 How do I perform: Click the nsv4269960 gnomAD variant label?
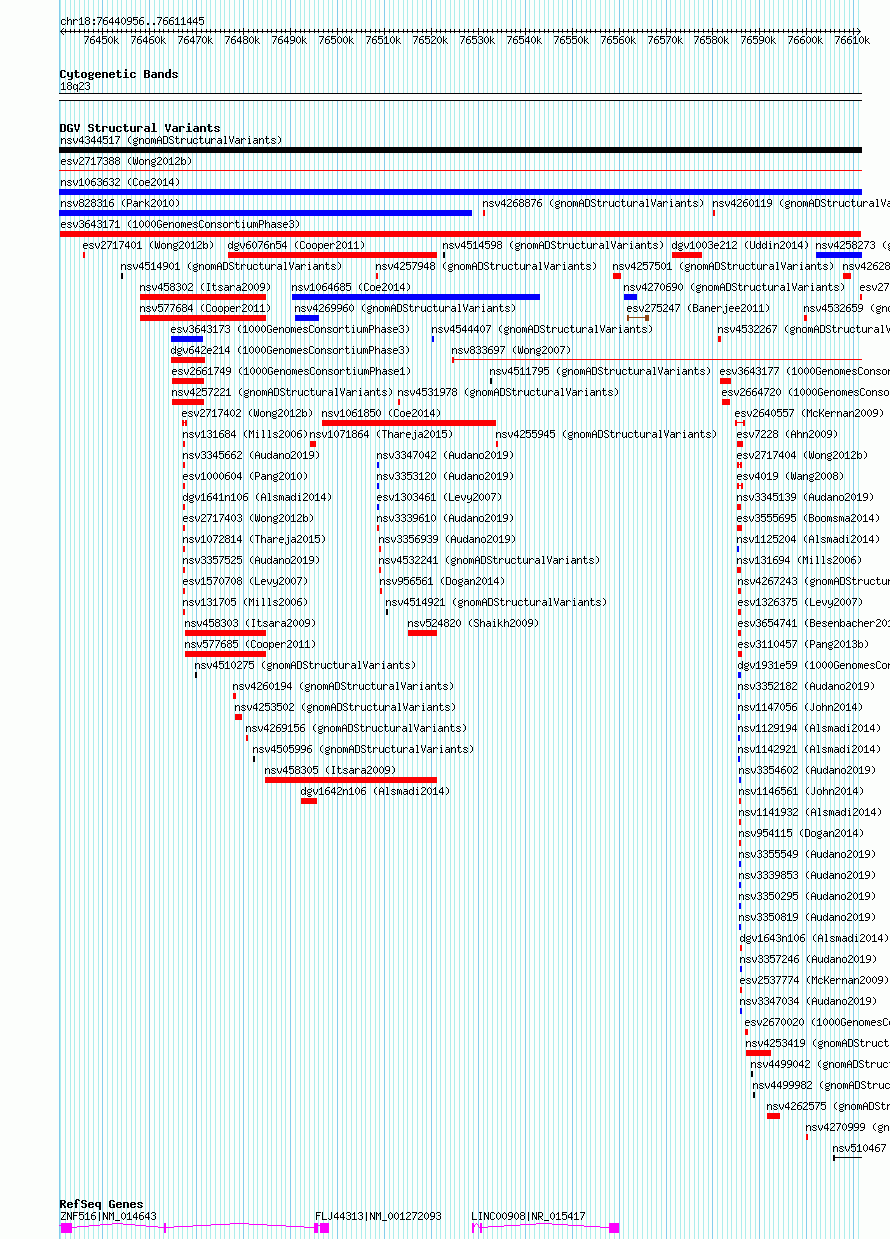tap(405, 308)
